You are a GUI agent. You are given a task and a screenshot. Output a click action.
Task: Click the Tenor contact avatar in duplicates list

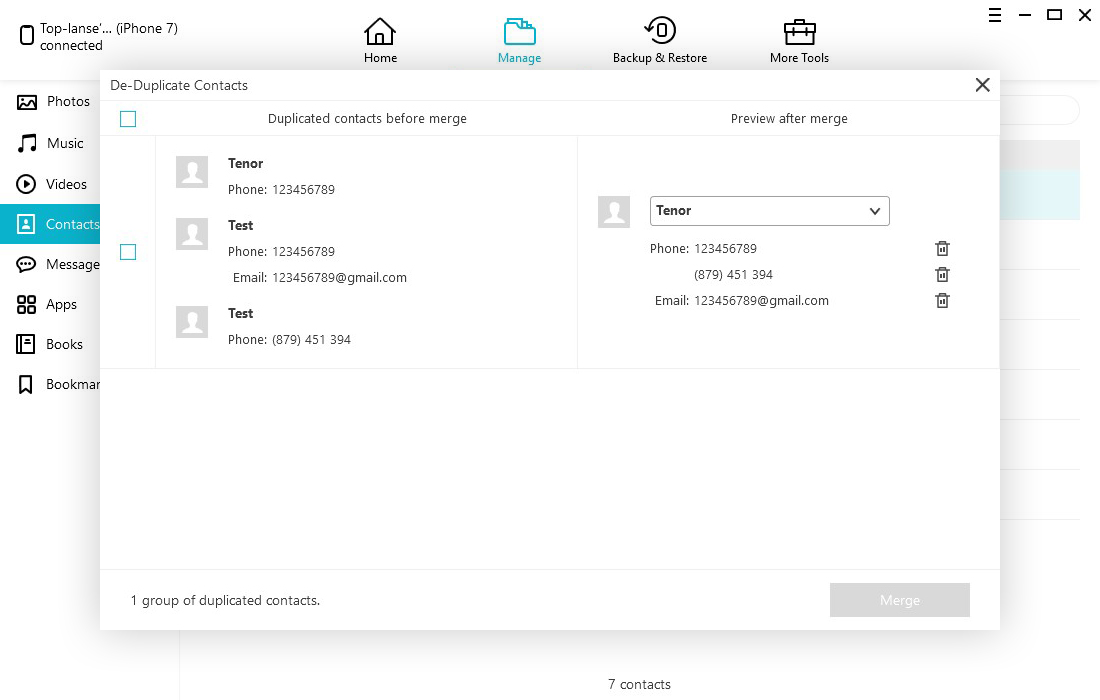point(192,172)
